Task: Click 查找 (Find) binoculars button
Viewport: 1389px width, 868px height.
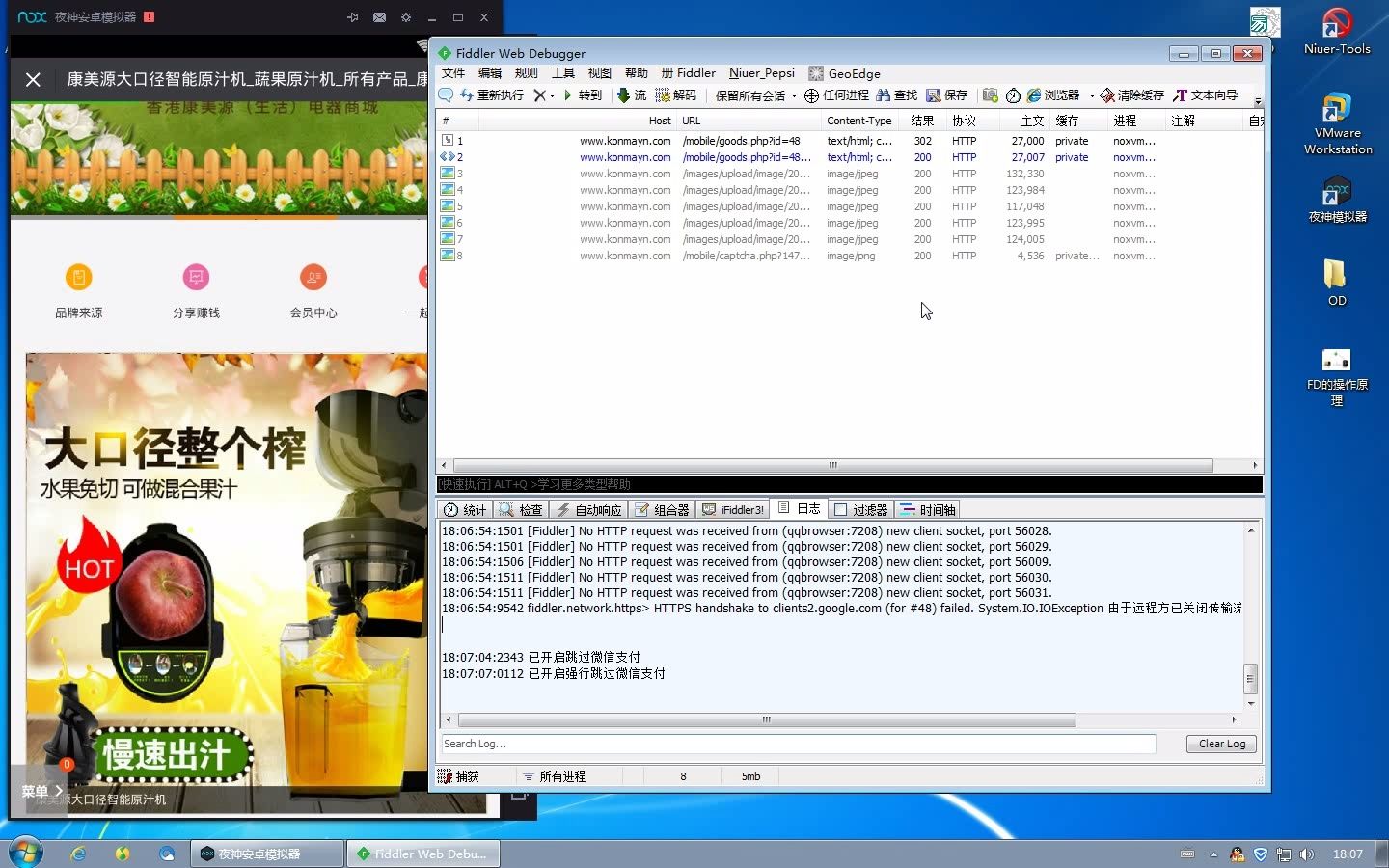Action: (x=897, y=95)
